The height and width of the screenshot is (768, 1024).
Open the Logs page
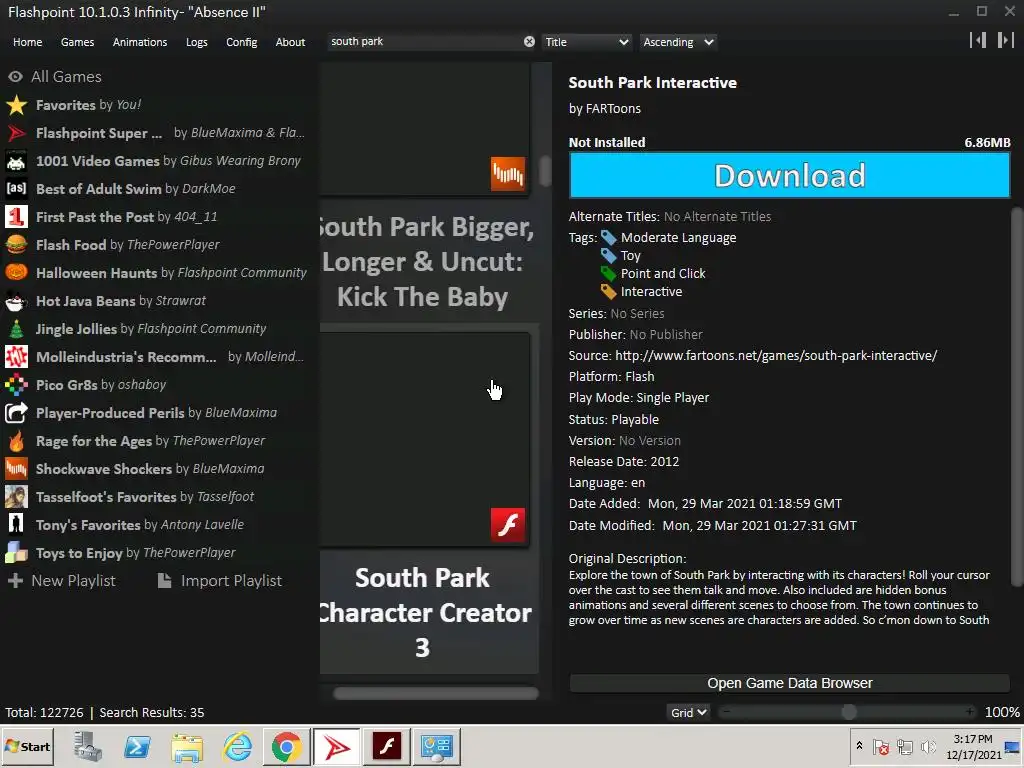(197, 42)
